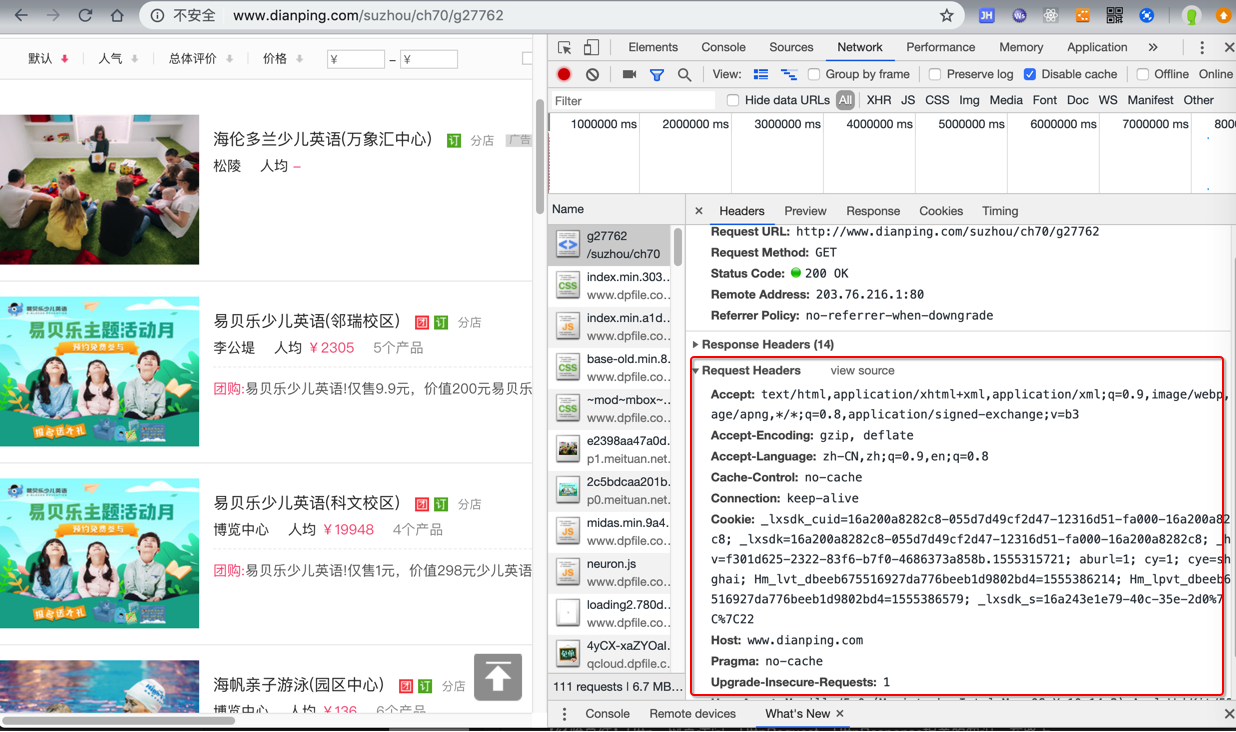The height and width of the screenshot is (732, 1236).
Task: Select neuron.js request in list
Action: (610, 572)
